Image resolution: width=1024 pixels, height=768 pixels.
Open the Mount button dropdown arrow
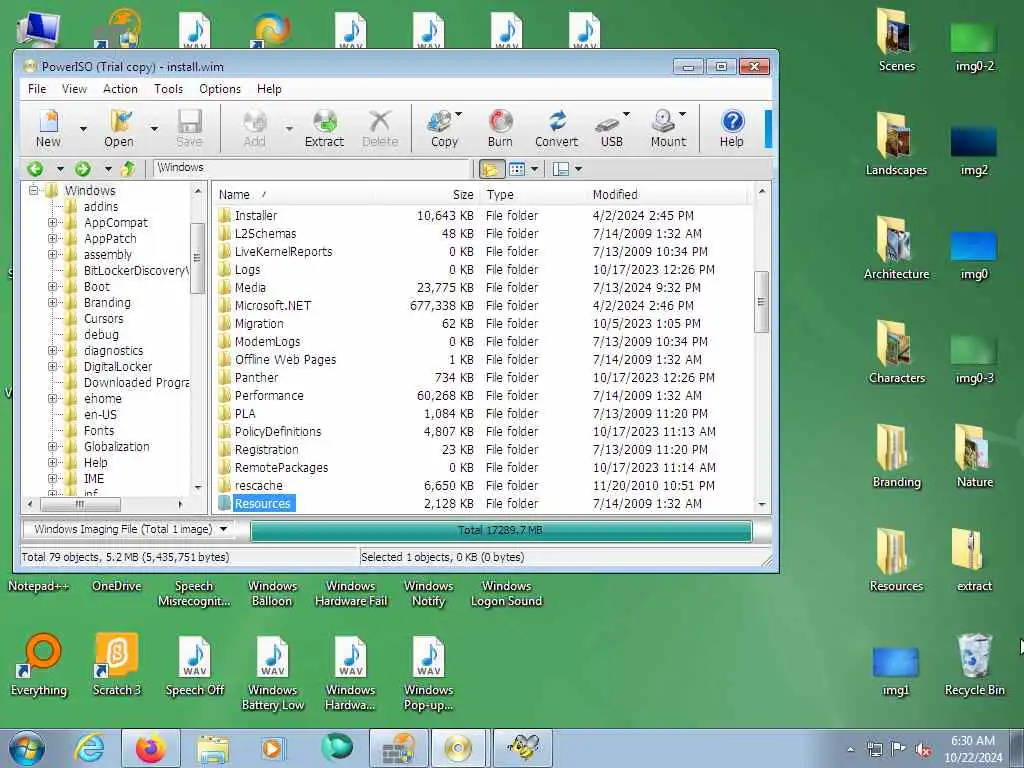pyautogui.click(x=682, y=114)
